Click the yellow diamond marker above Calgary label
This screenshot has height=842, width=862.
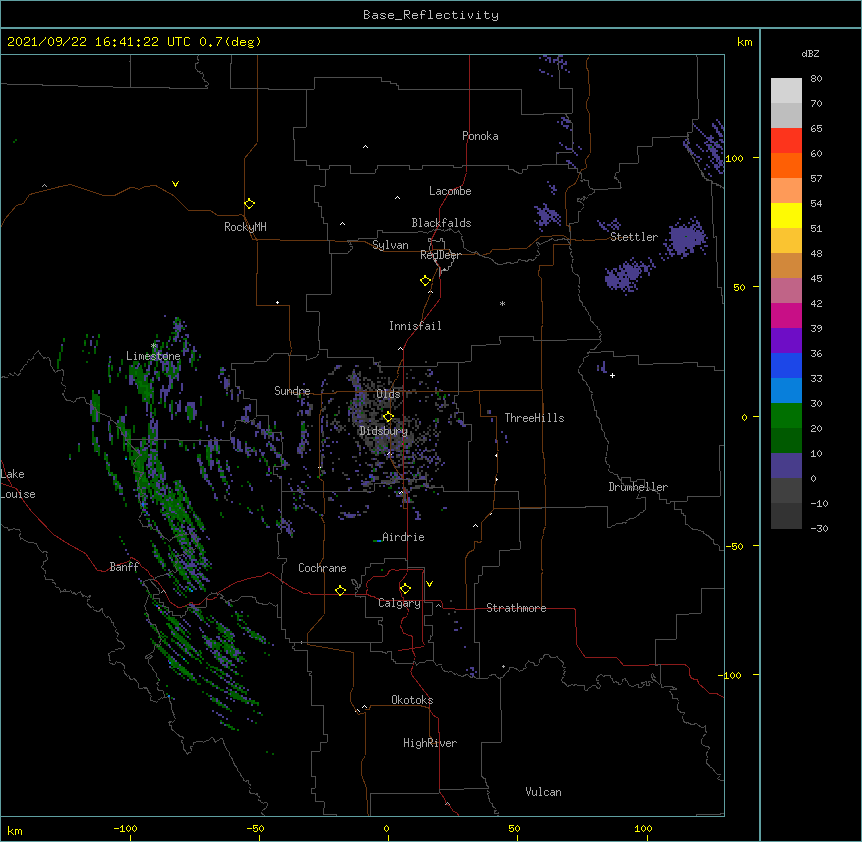405,589
